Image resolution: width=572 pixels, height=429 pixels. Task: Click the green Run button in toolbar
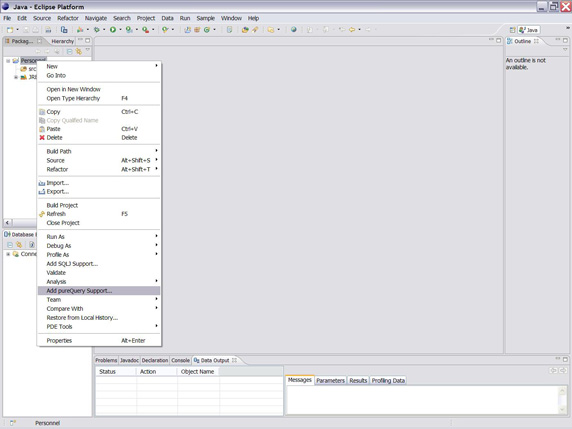(x=113, y=30)
